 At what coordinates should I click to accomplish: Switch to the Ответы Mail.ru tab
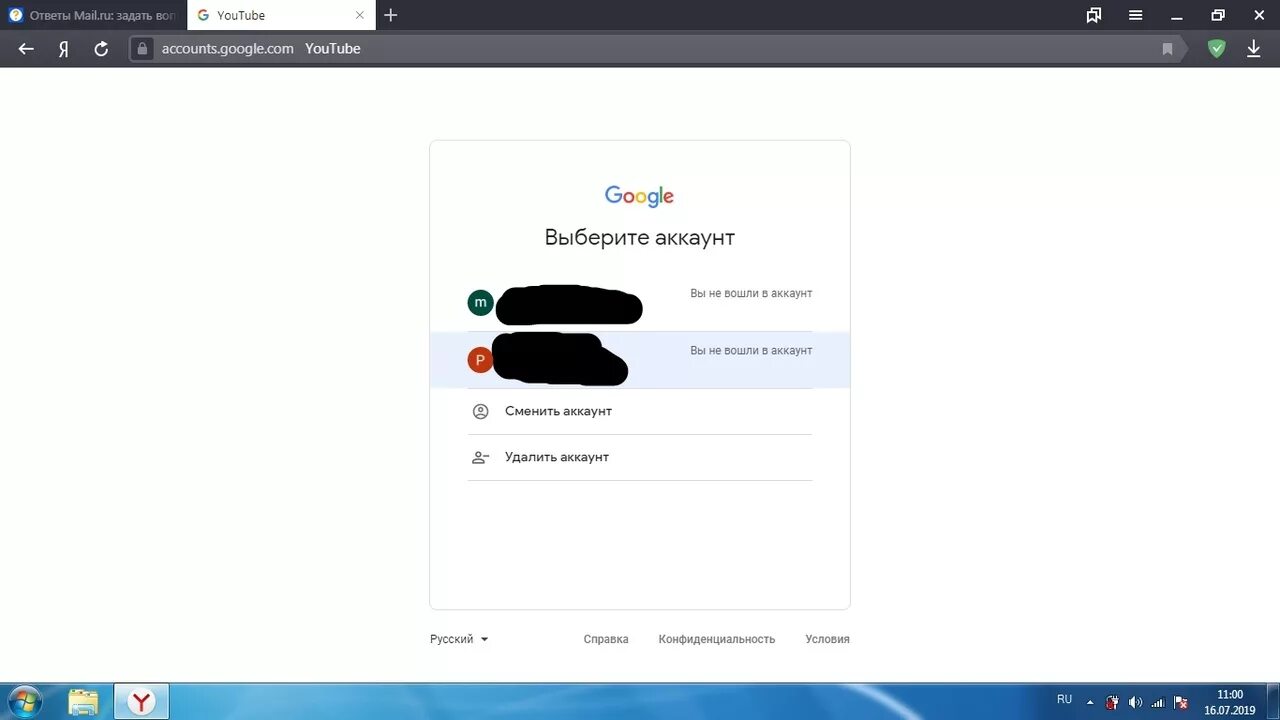point(94,15)
